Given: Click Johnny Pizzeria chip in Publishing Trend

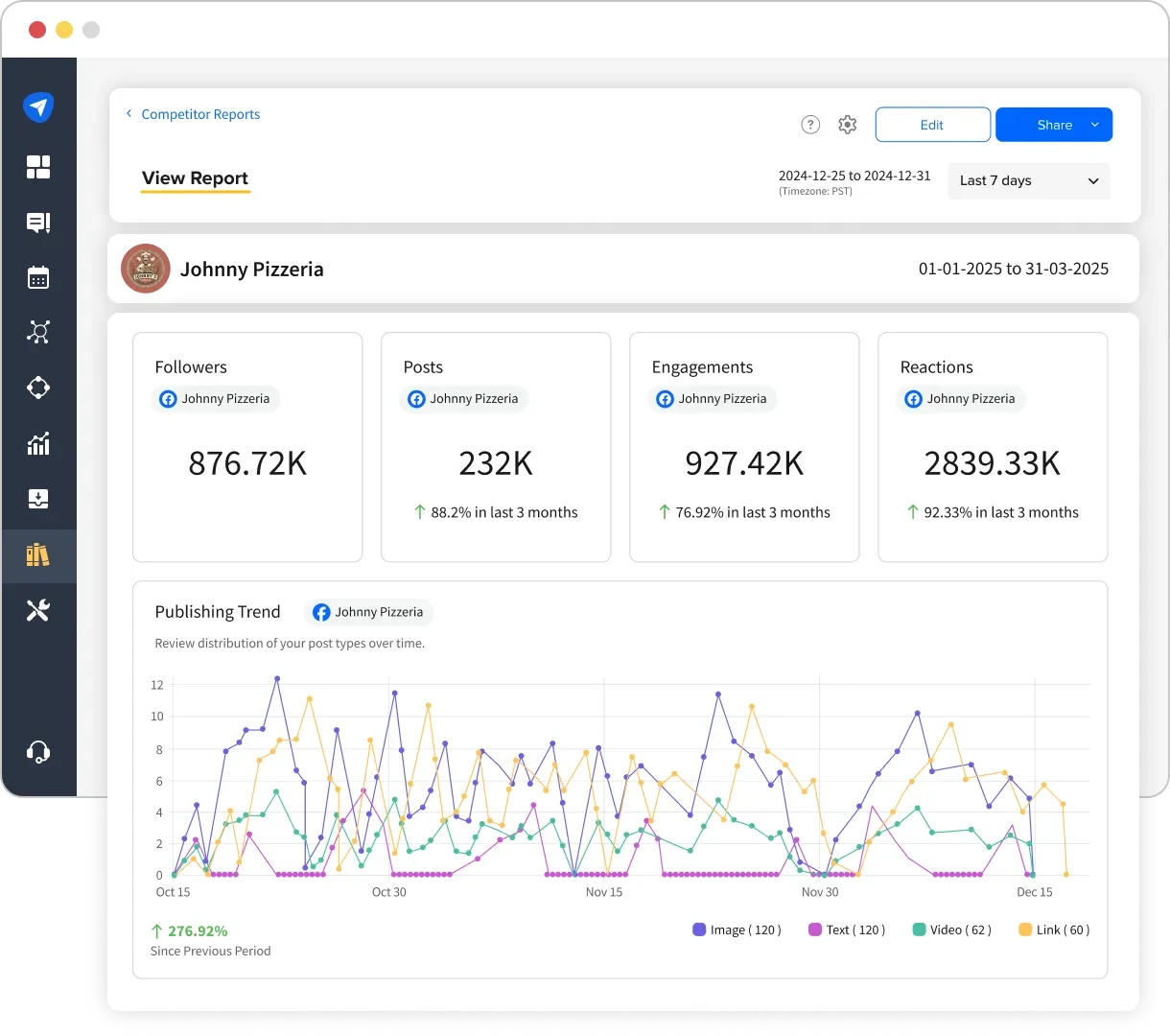Looking at the screenshot, I should click(x=369, y=612).
